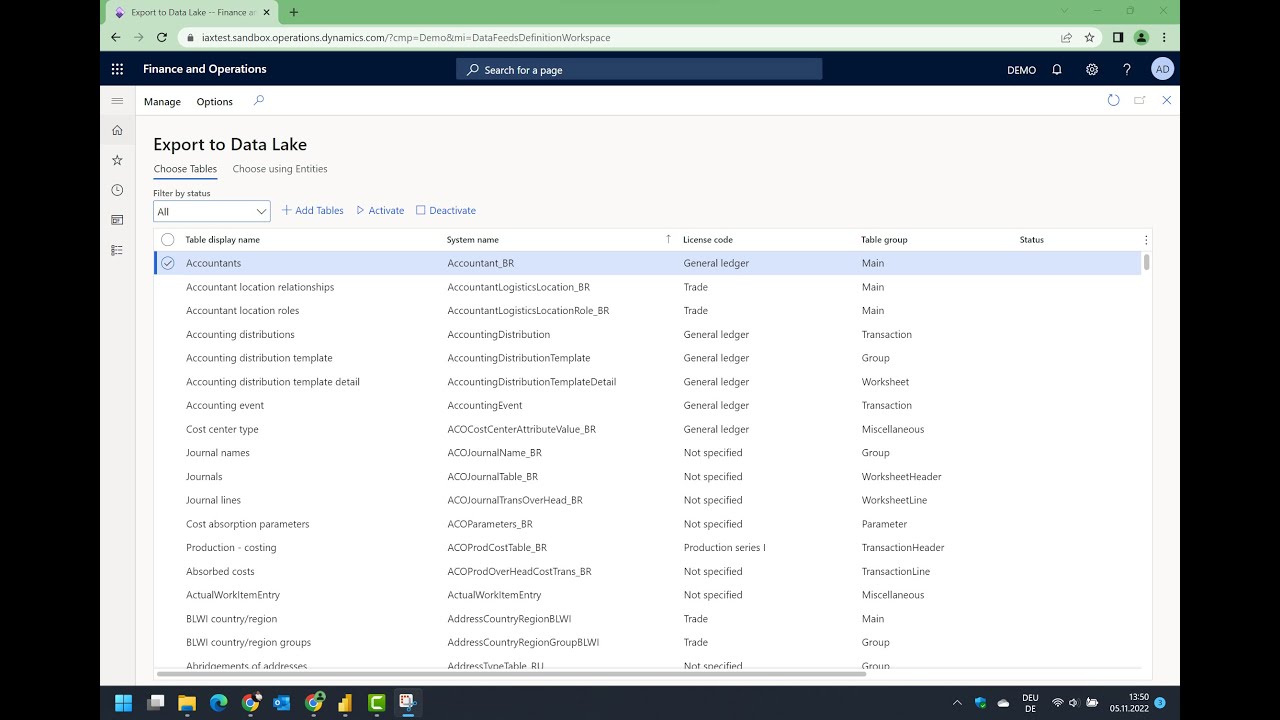Open Recent clock icon in the sidebar
This screenshot has width=1280, height=720.
pos(117,190)
